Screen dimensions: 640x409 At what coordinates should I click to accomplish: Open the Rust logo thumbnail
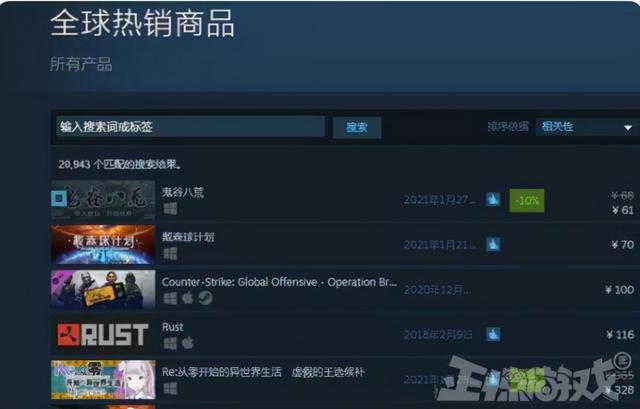103,335
